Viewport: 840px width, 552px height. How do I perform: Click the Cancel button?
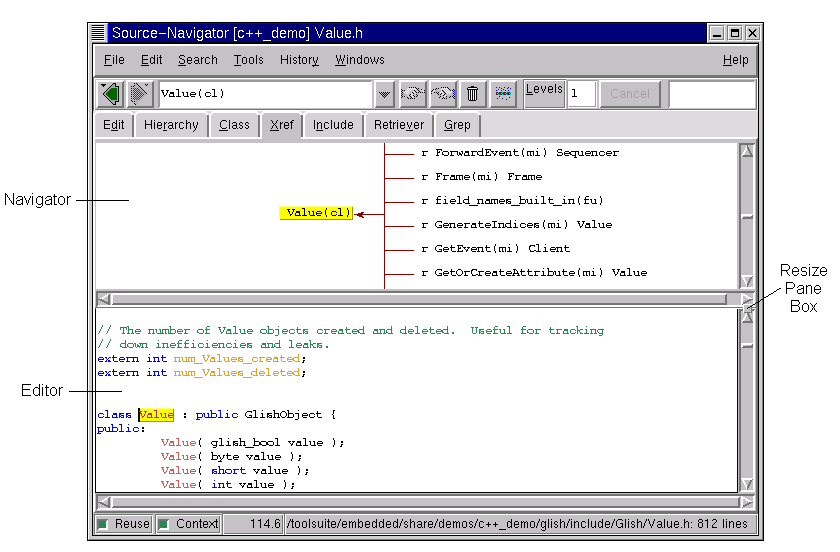(x=629, y=94)
